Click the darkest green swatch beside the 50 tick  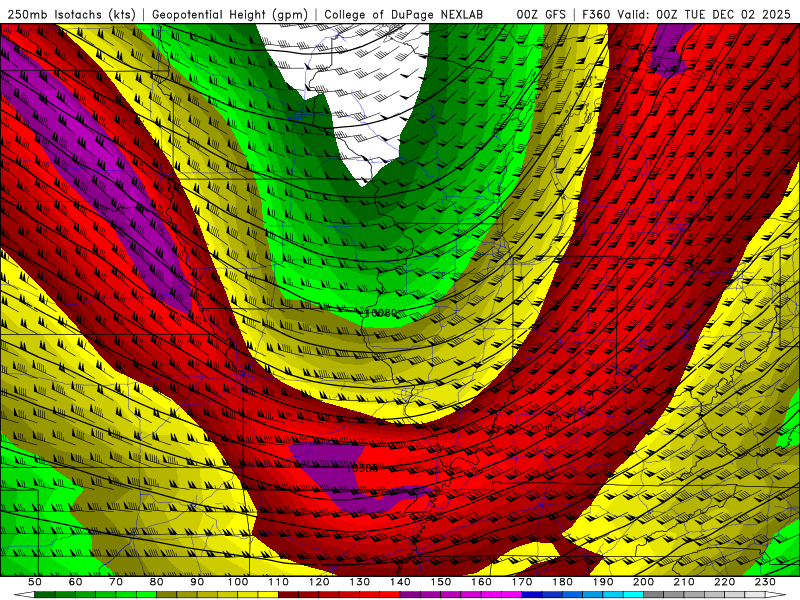pyautogui.click(x=44, y=594)
